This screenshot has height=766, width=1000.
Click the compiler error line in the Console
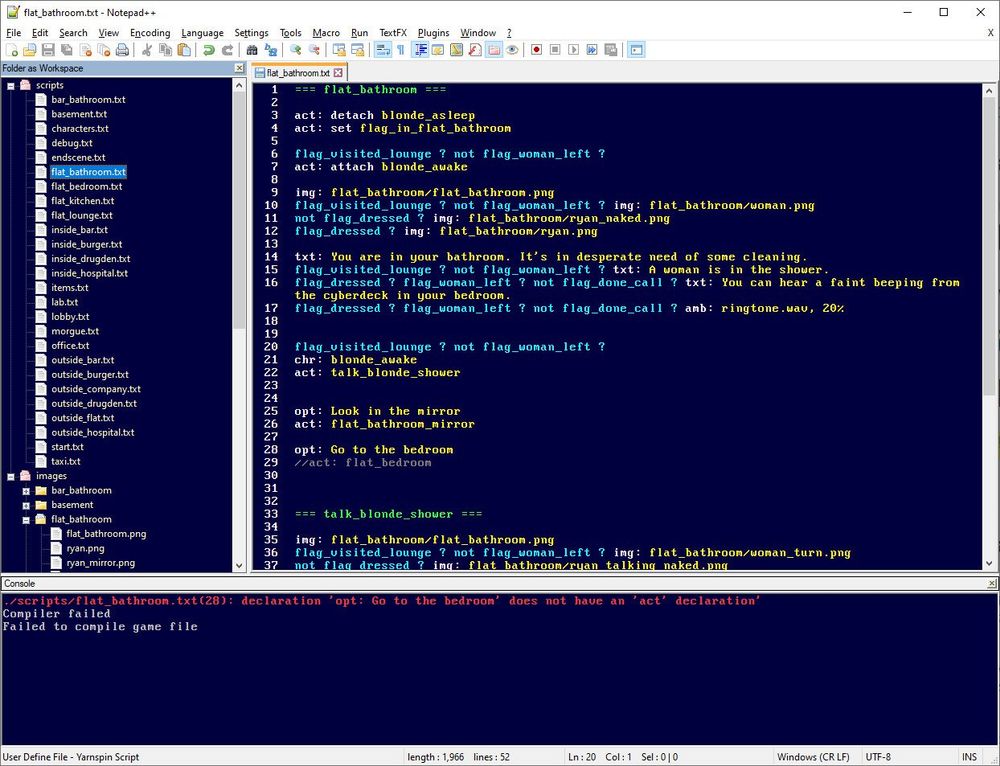(x=381, y=601)
